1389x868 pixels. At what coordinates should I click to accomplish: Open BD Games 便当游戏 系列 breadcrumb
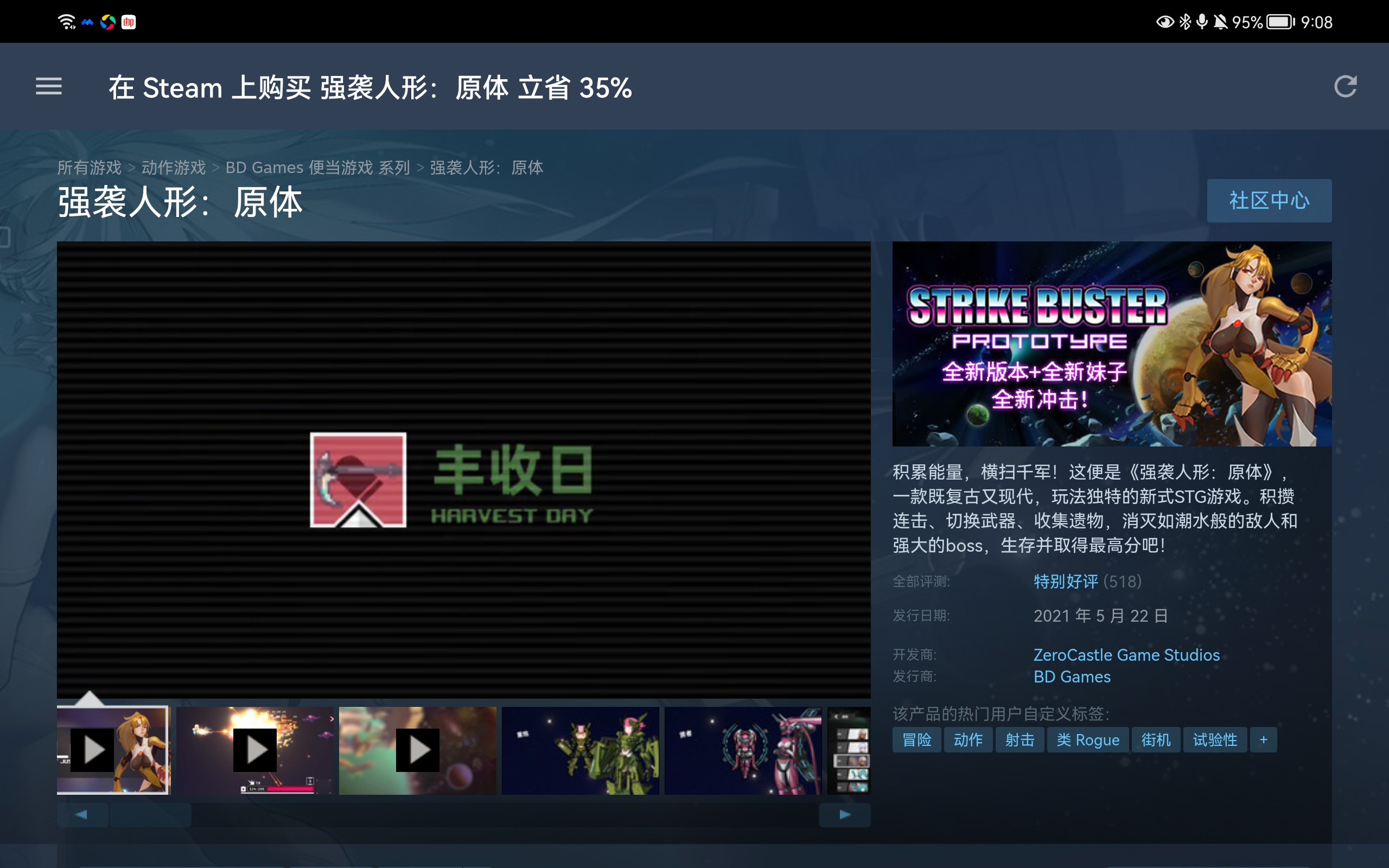[317, 168]
